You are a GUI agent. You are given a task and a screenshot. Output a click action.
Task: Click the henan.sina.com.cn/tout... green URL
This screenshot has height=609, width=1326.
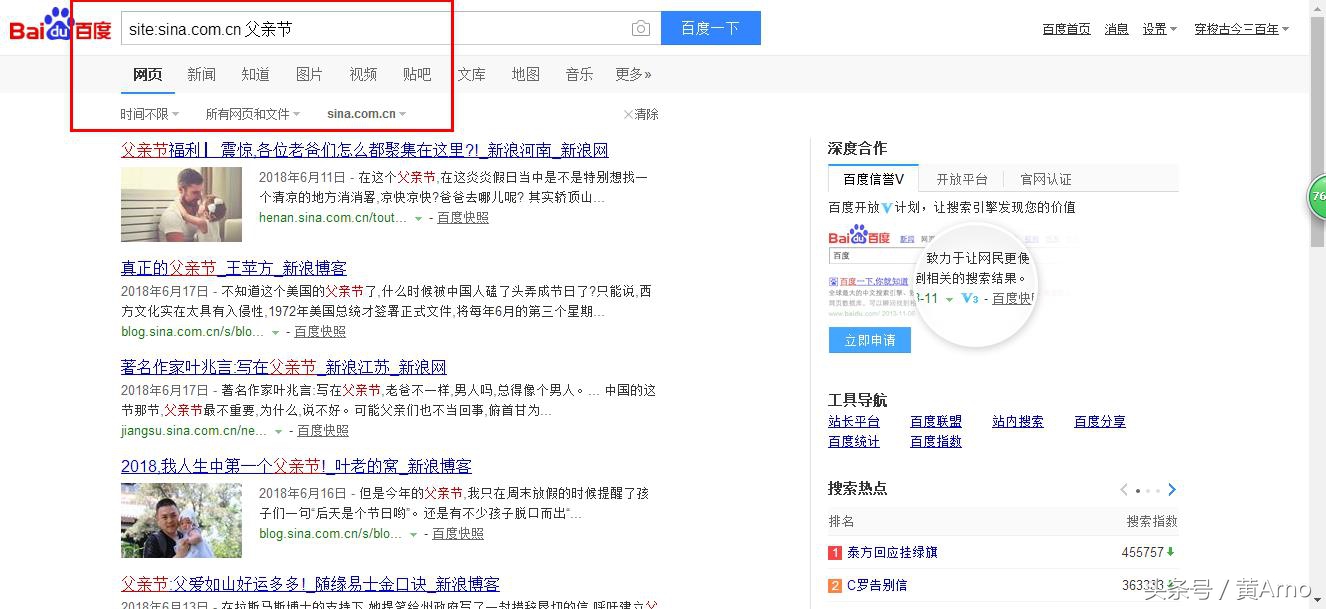coord(333,217)
